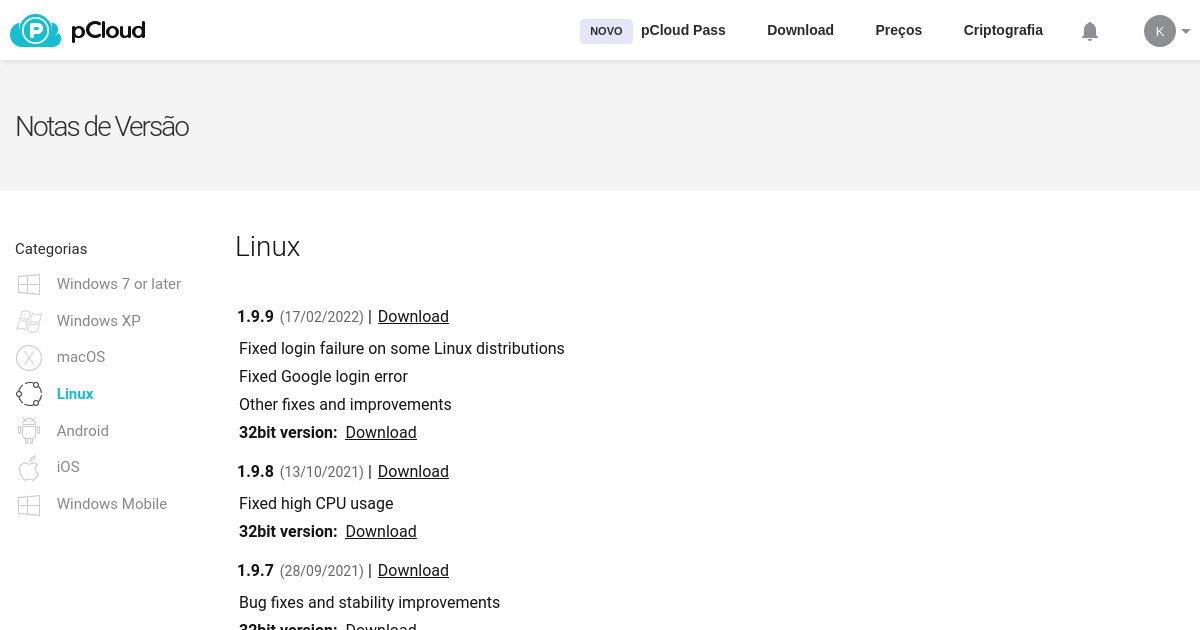Select the Linux category label
The image size is (1200, 630).
pyautogui.click(x=75, y=394)
